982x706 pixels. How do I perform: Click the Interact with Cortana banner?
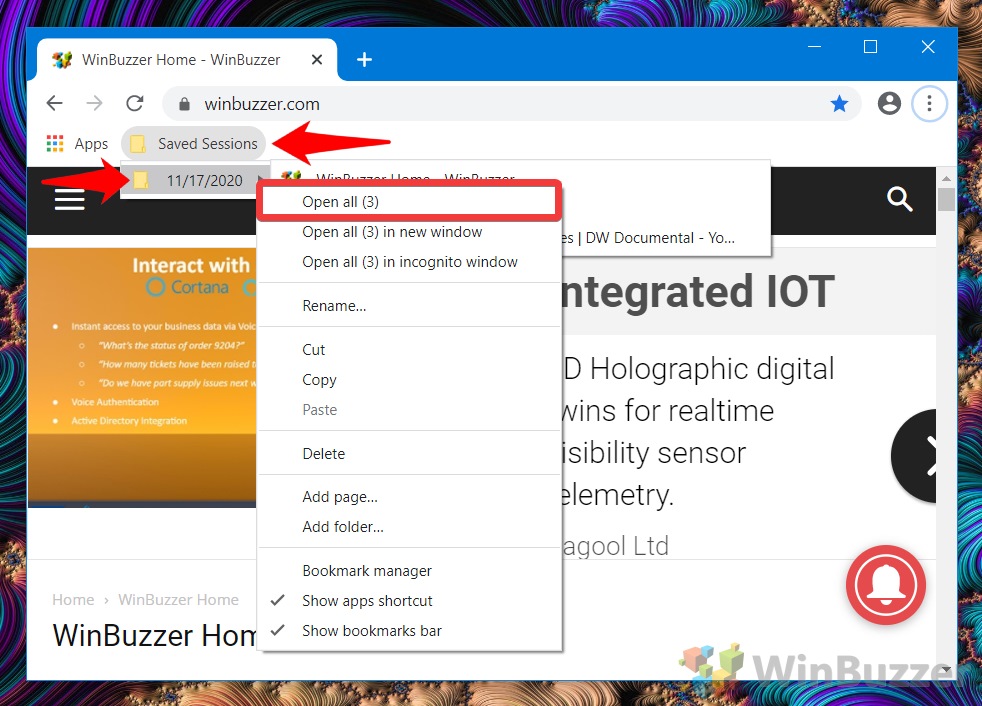[142, 377]
